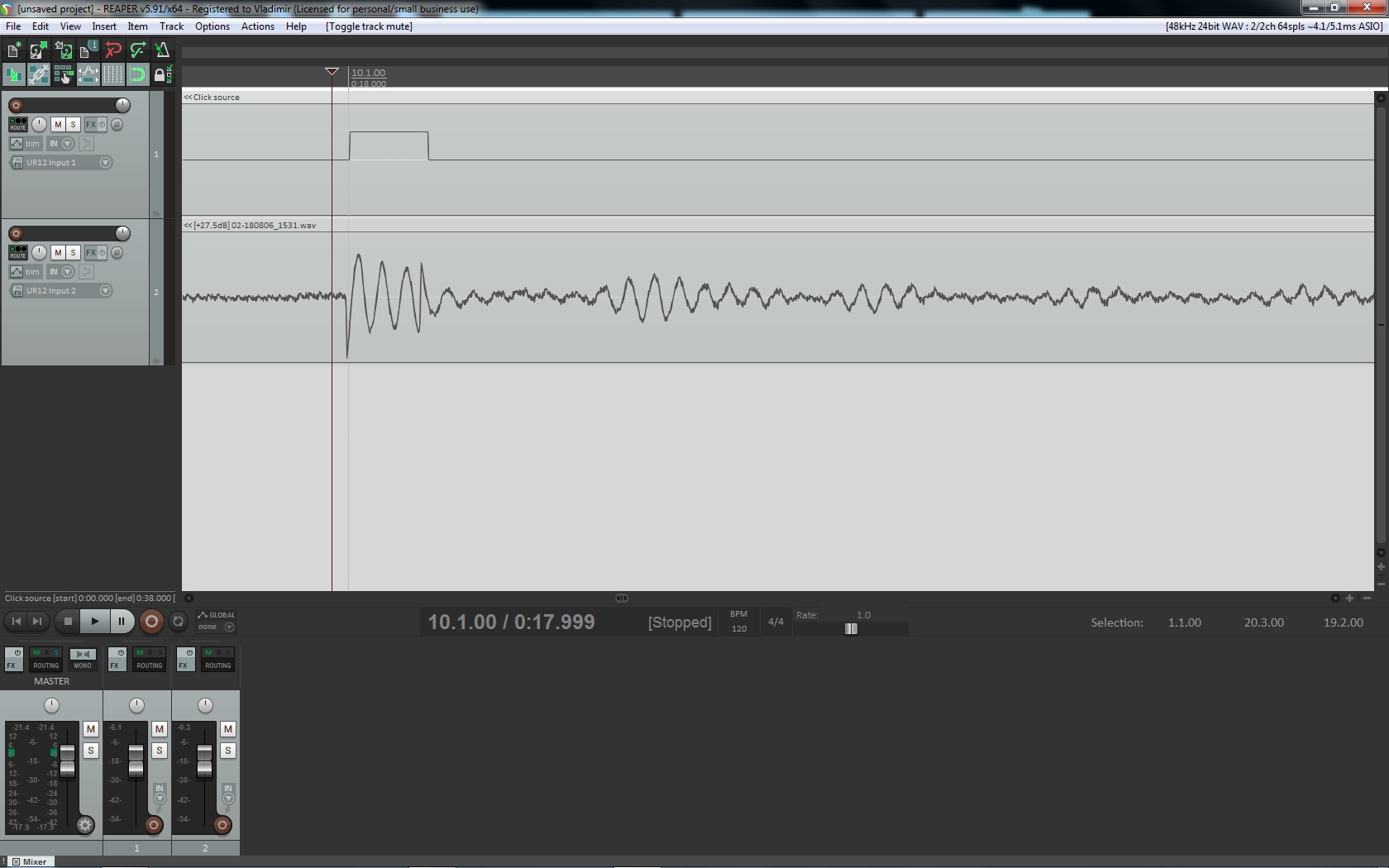Toggle MASTER MONO button
Screen dimensions: 1389x868
click(83, 659)
